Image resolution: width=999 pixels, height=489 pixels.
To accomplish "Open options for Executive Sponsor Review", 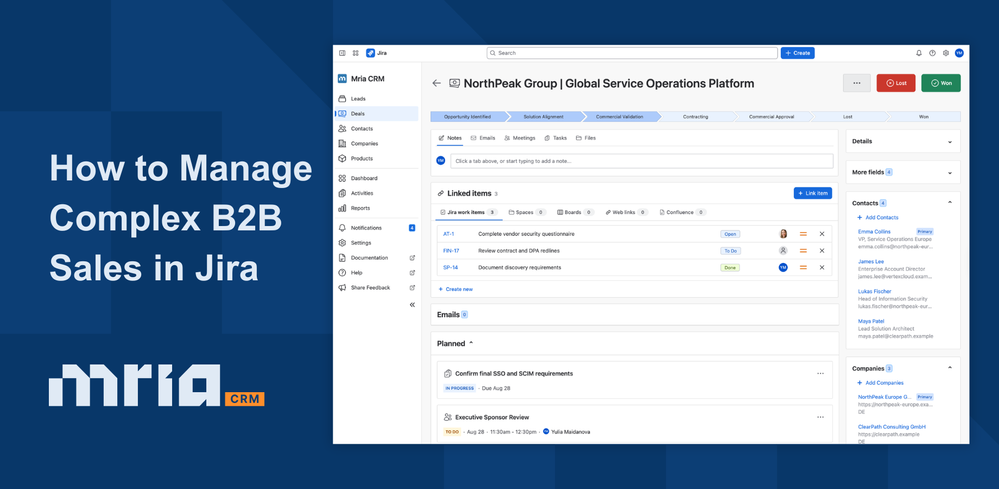I will pyautogui.click(x=820, y=417).
